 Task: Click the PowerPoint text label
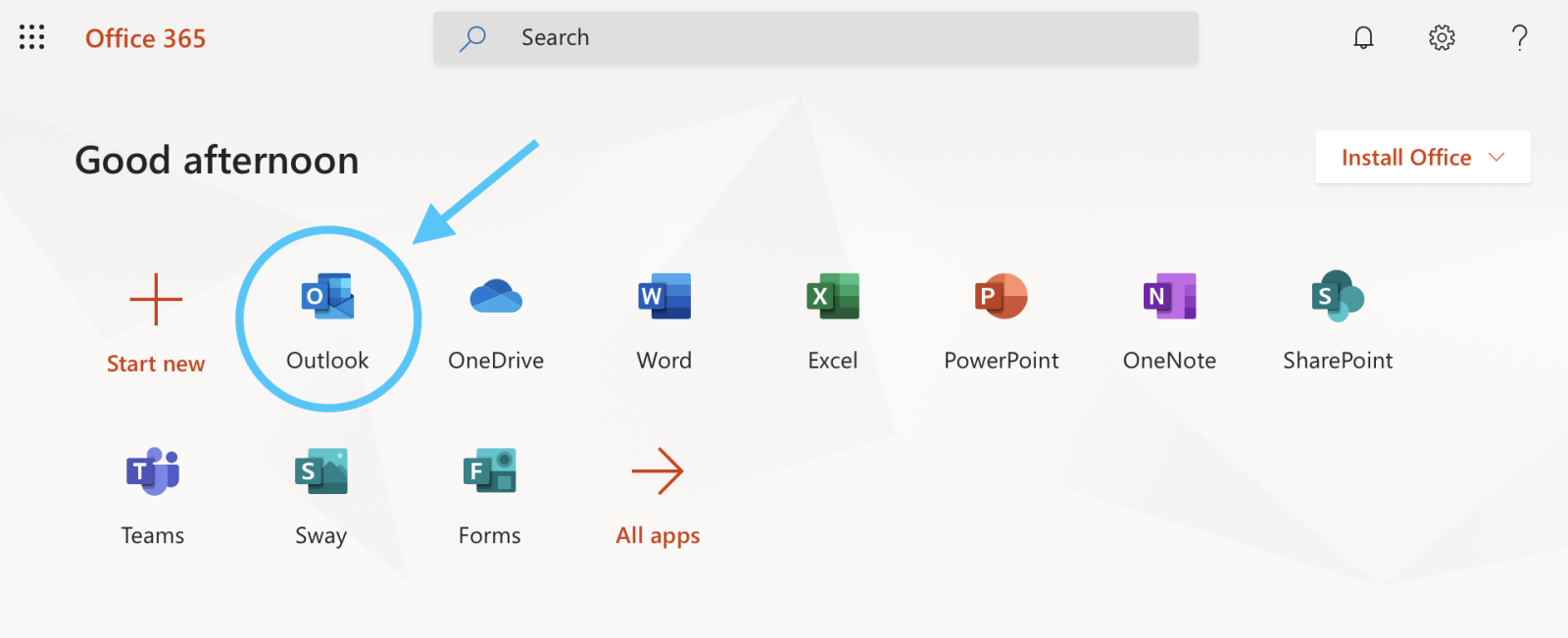[1002, 361]
